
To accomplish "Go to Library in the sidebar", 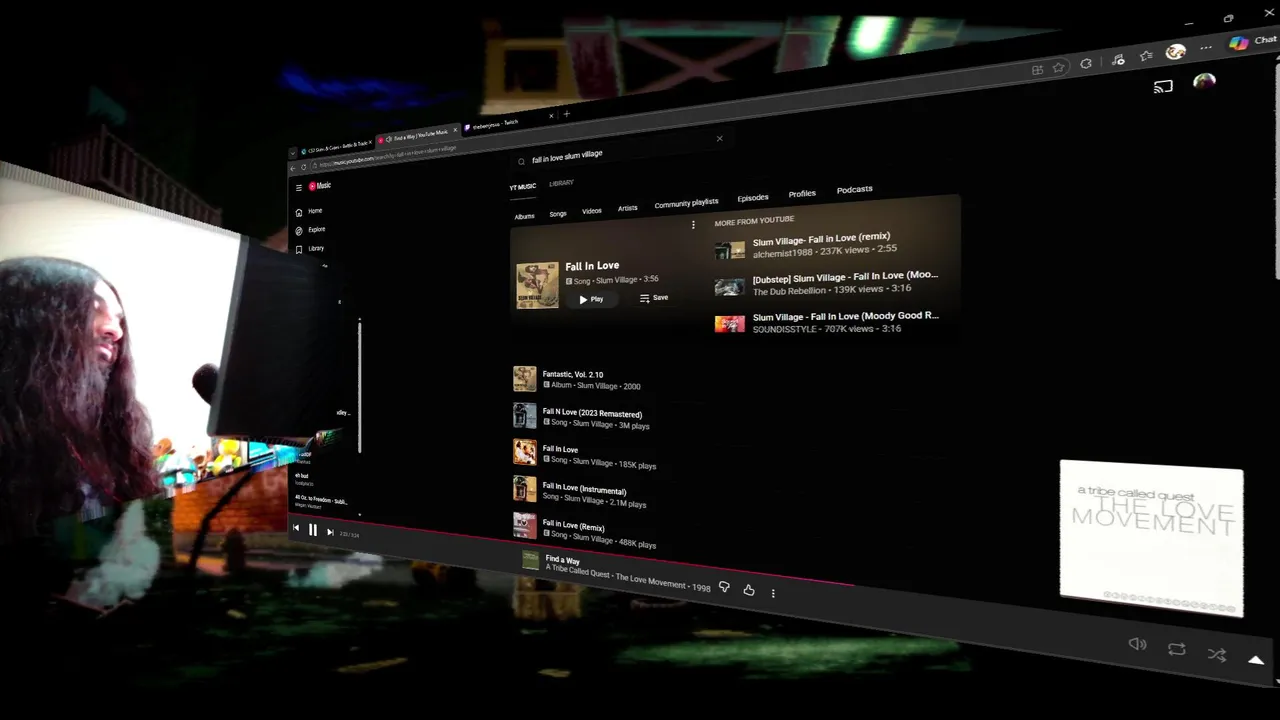I will coord(310,248).
